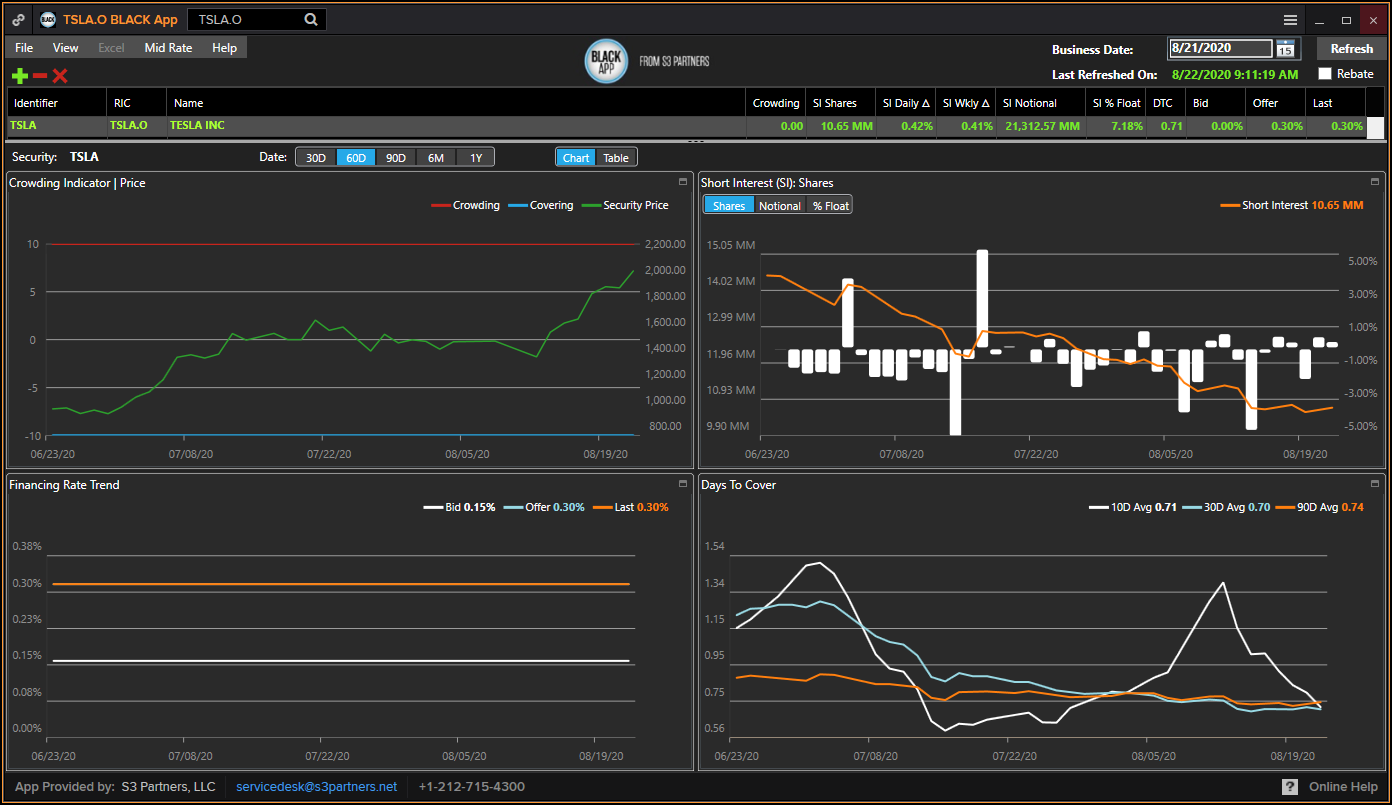Image resolution: width=1392 pixels, height=805 pixels.
Task: Sort by SI Shares column header
Action: pos(840,103)
